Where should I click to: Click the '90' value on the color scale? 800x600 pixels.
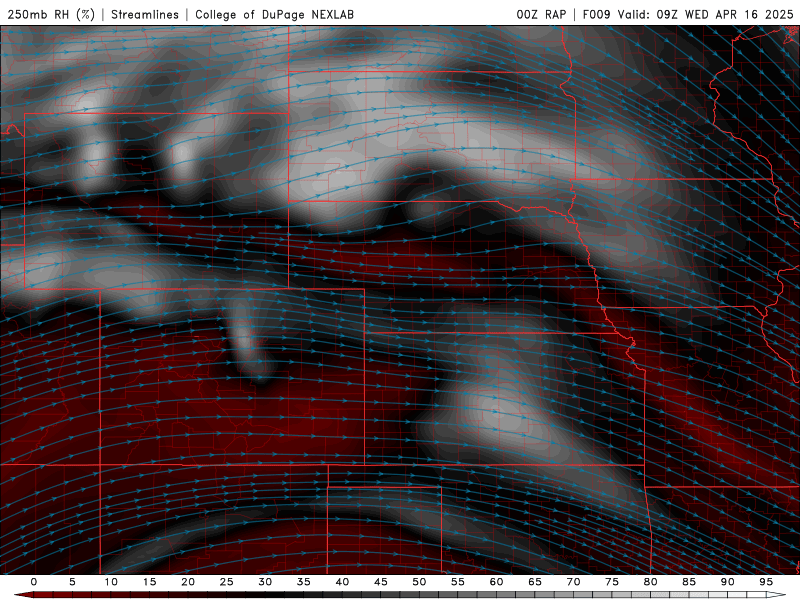(727, 582)
